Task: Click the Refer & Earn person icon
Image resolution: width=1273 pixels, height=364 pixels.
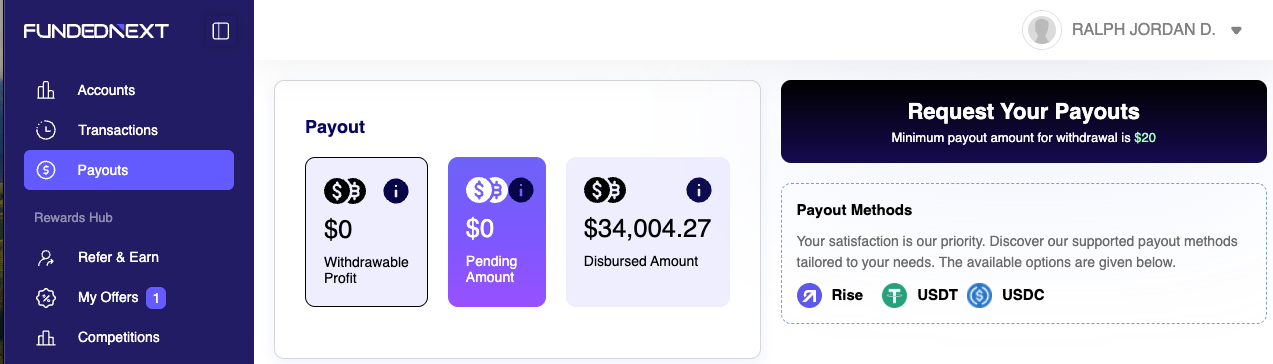Action: pyautogui.click(x=45, y=257)
